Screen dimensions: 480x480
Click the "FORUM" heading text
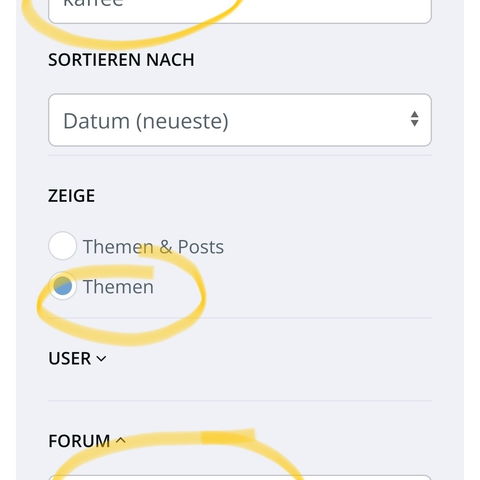click(79, 441)
